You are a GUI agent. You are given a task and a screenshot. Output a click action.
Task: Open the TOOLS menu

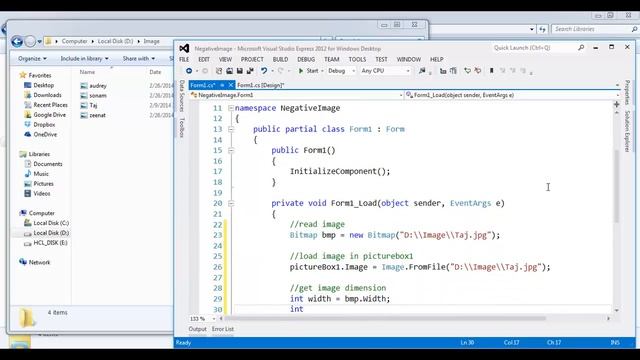[357, 59]
